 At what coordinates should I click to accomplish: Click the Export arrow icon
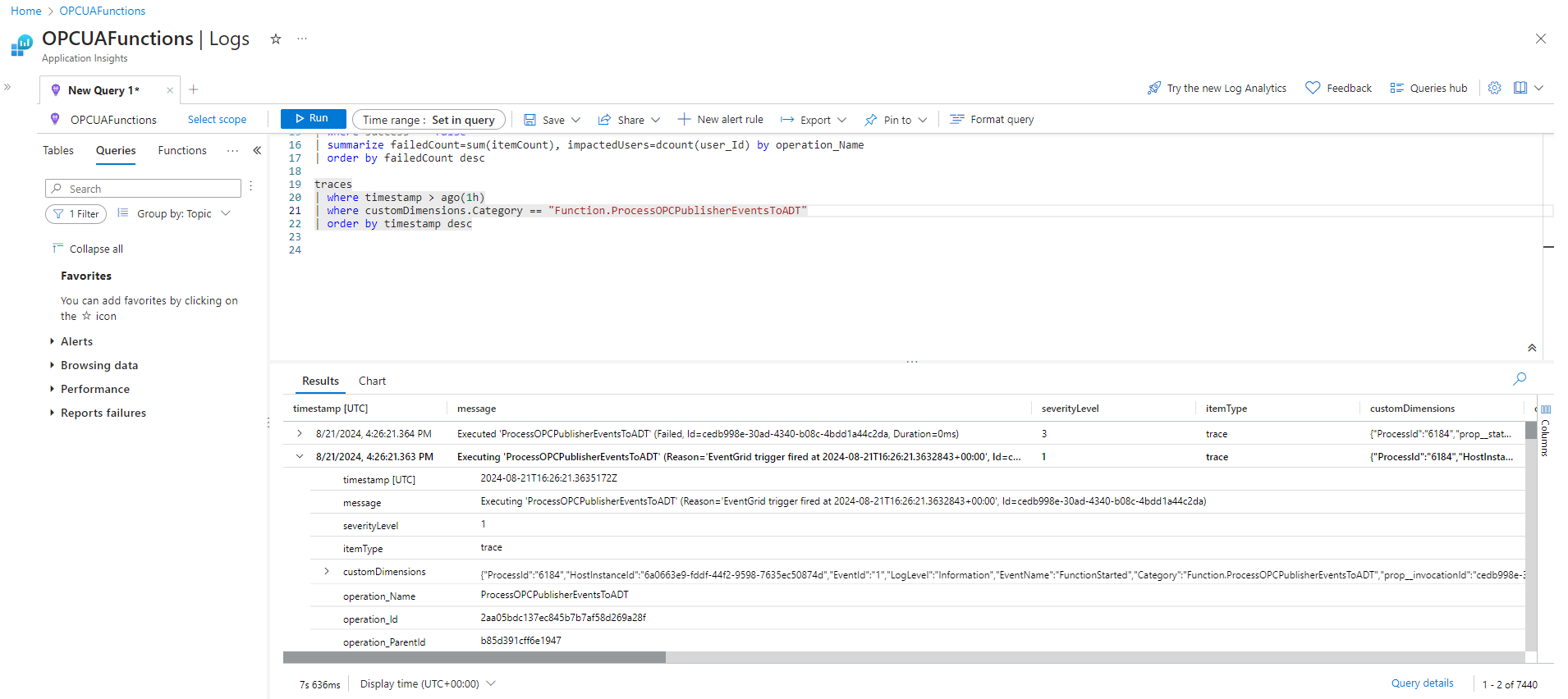787,120
